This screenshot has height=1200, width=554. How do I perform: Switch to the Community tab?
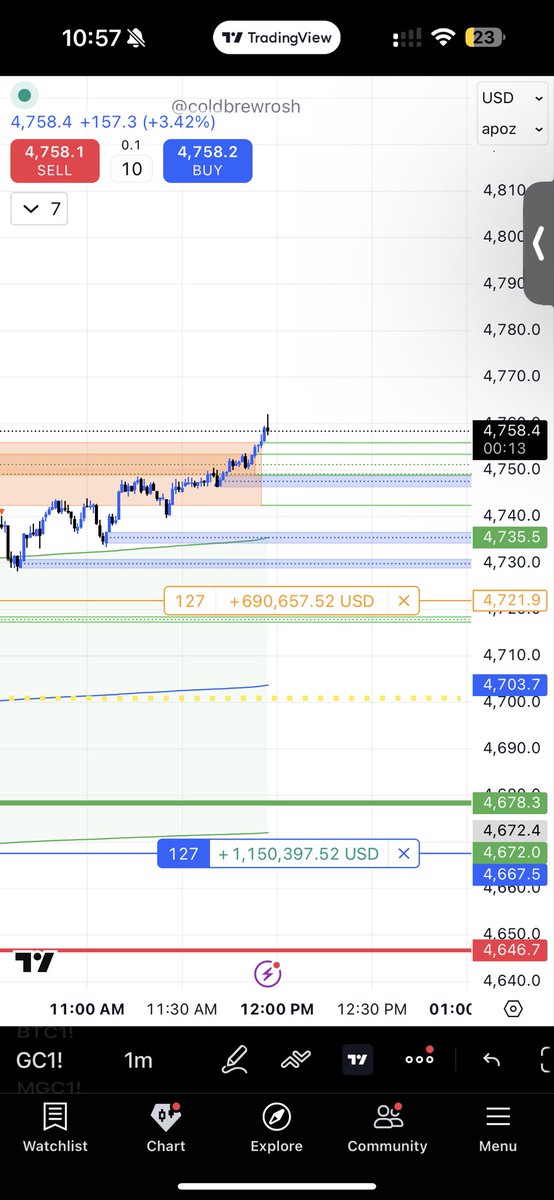[x=387, y=1128]
